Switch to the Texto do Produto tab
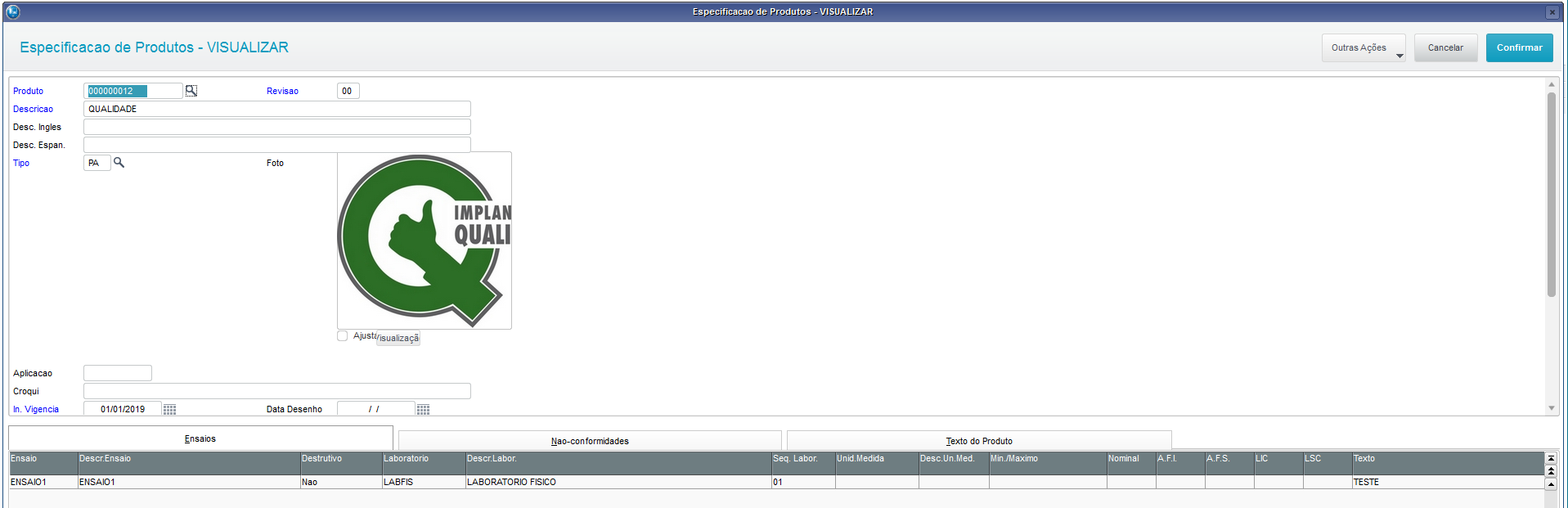 [979, 441]
